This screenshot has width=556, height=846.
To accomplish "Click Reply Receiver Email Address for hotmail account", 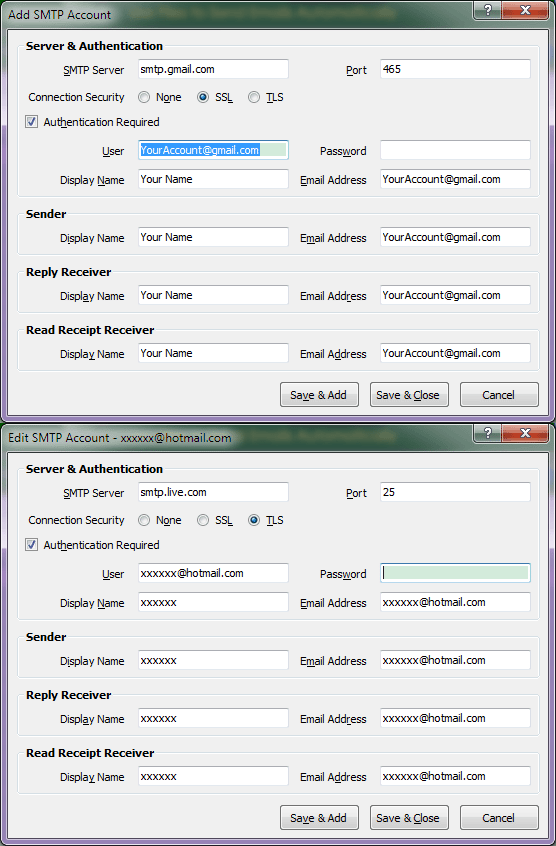I will (x=455, y=718).
